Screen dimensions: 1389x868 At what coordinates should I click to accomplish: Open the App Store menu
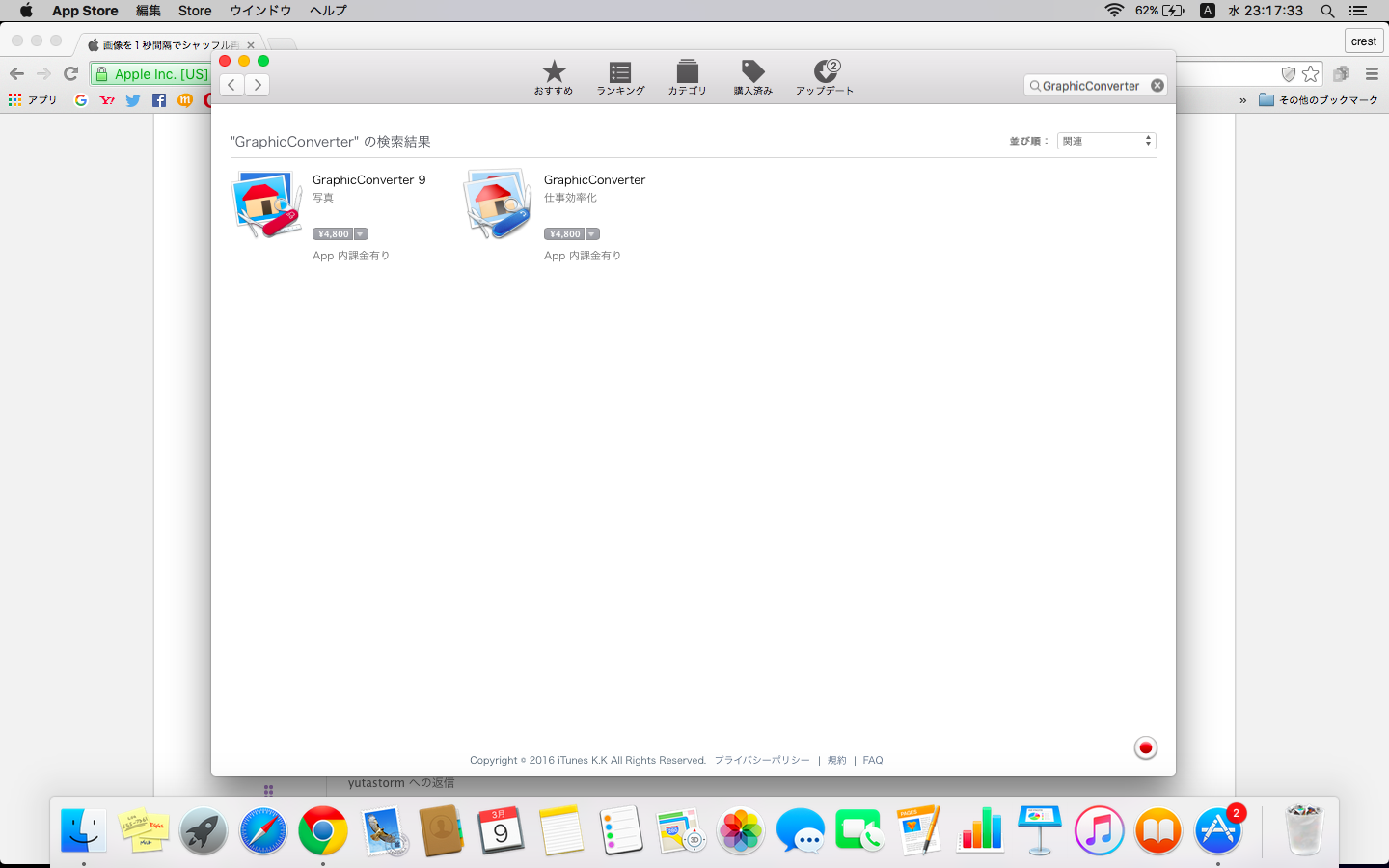pos(85,11)
